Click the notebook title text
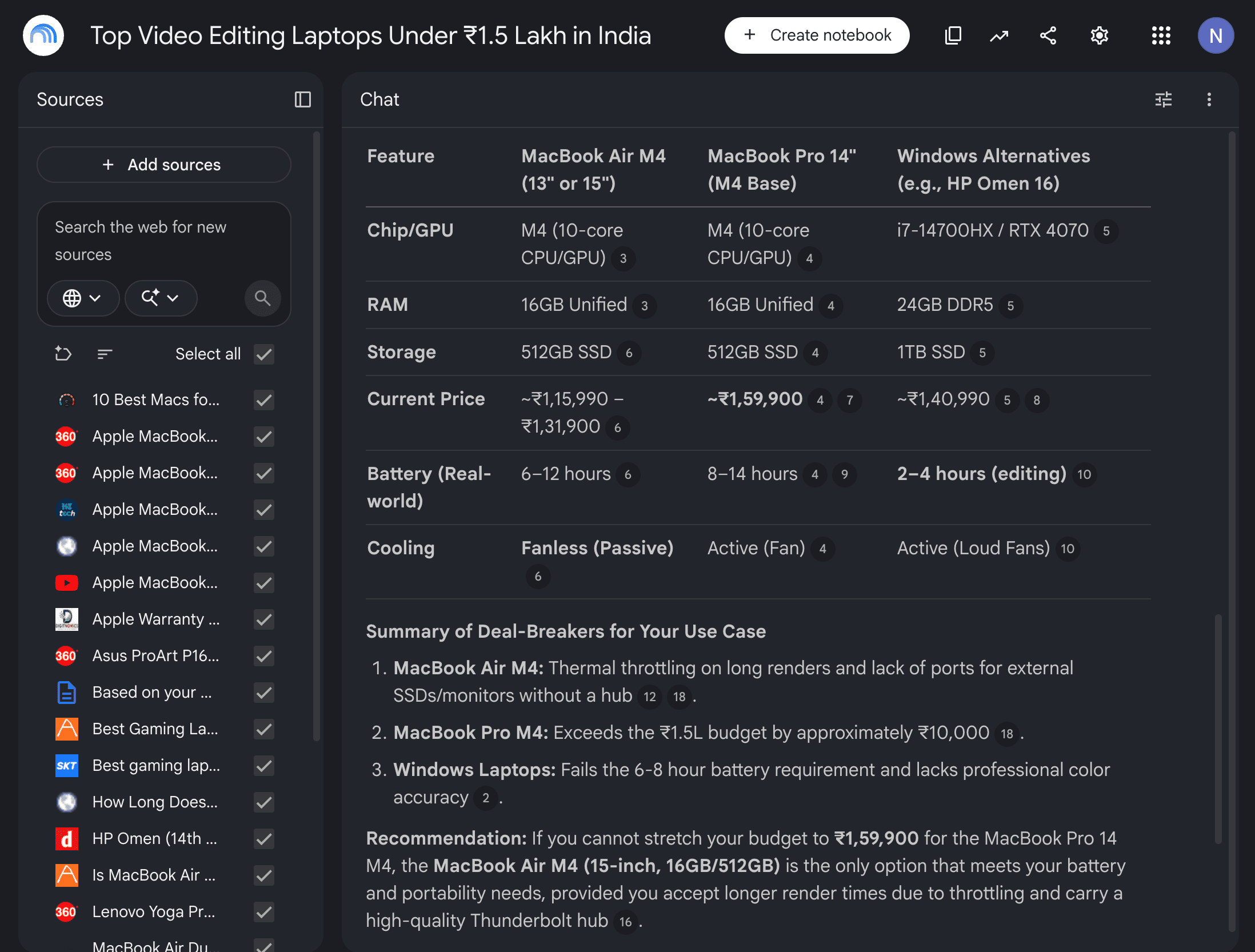The width and height of the screenshot is (1255, 952). [370, 35]
